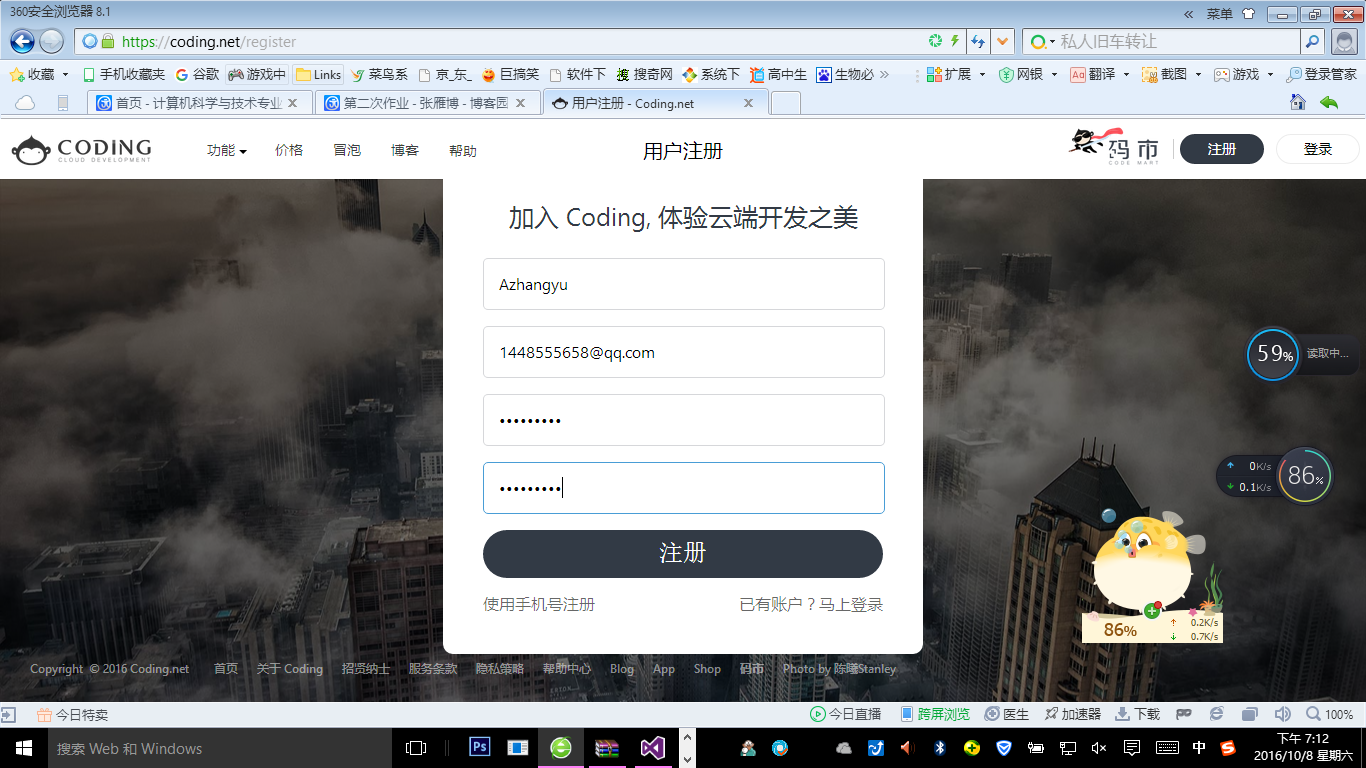
Task: Click the Windows Start button
Action: click(24, 748)
